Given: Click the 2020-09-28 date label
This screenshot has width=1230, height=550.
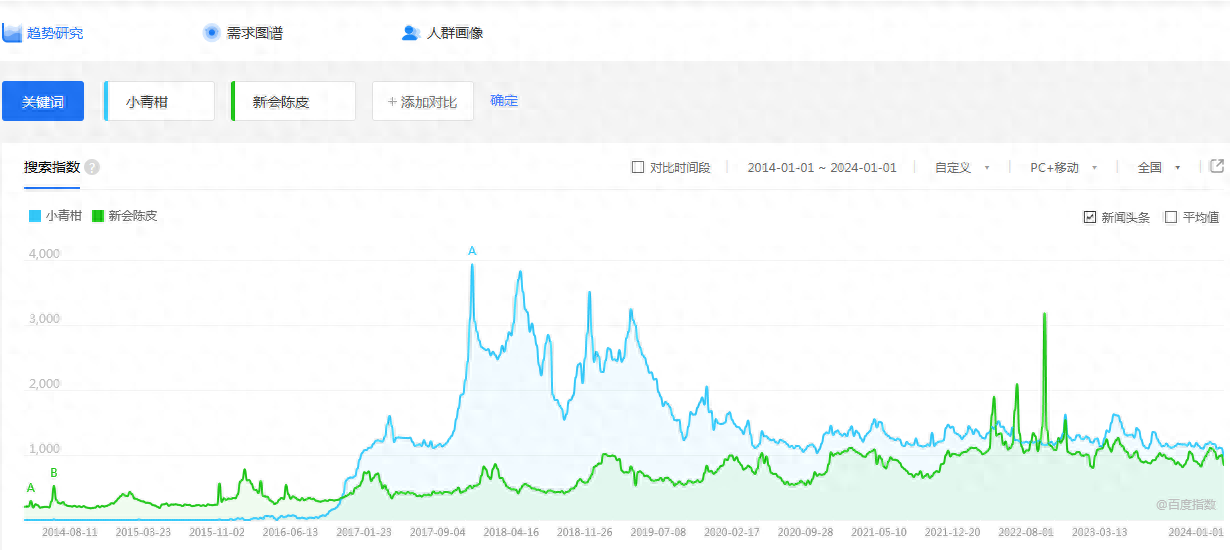Looking at the screenshot, I should (805, 532).
